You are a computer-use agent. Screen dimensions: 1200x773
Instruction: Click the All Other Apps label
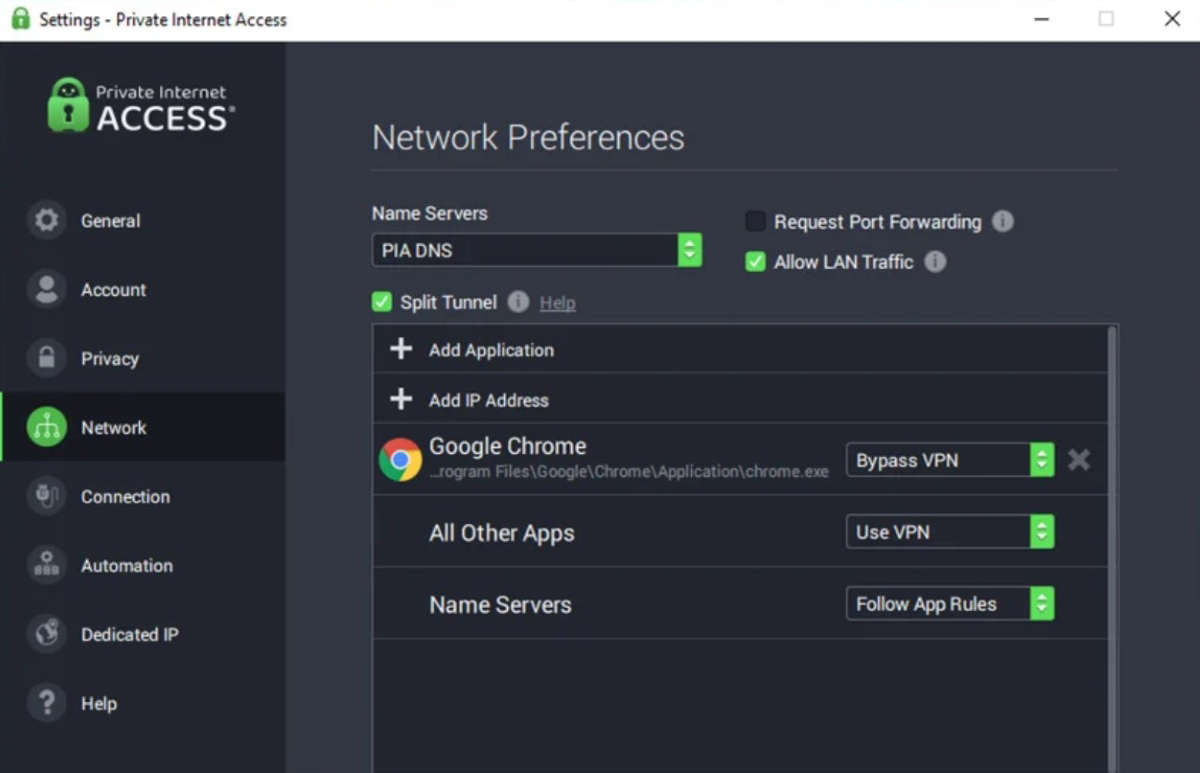[x=502, y=533]
